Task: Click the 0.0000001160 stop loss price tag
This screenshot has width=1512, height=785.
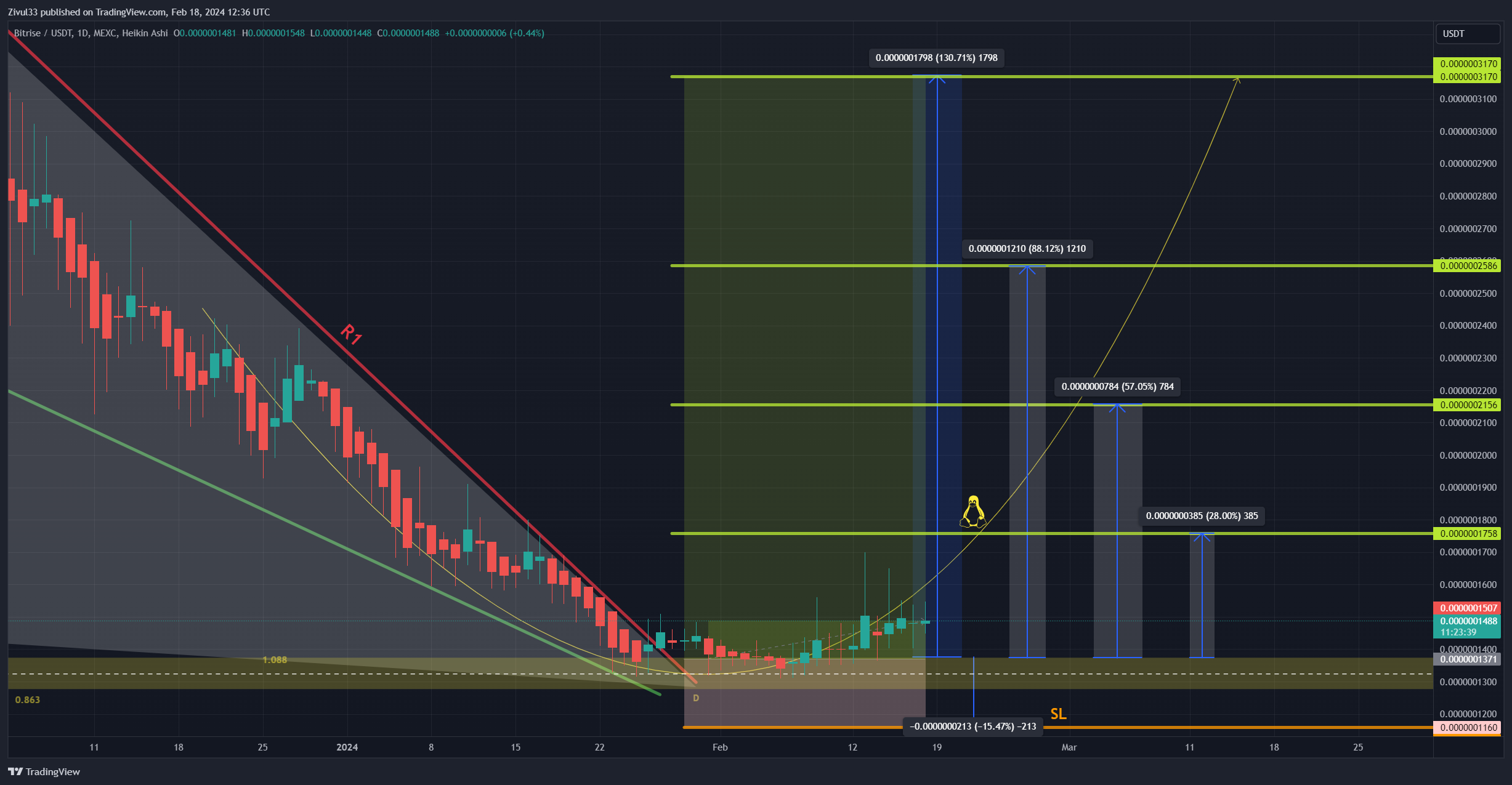Action: point(1467,728)
